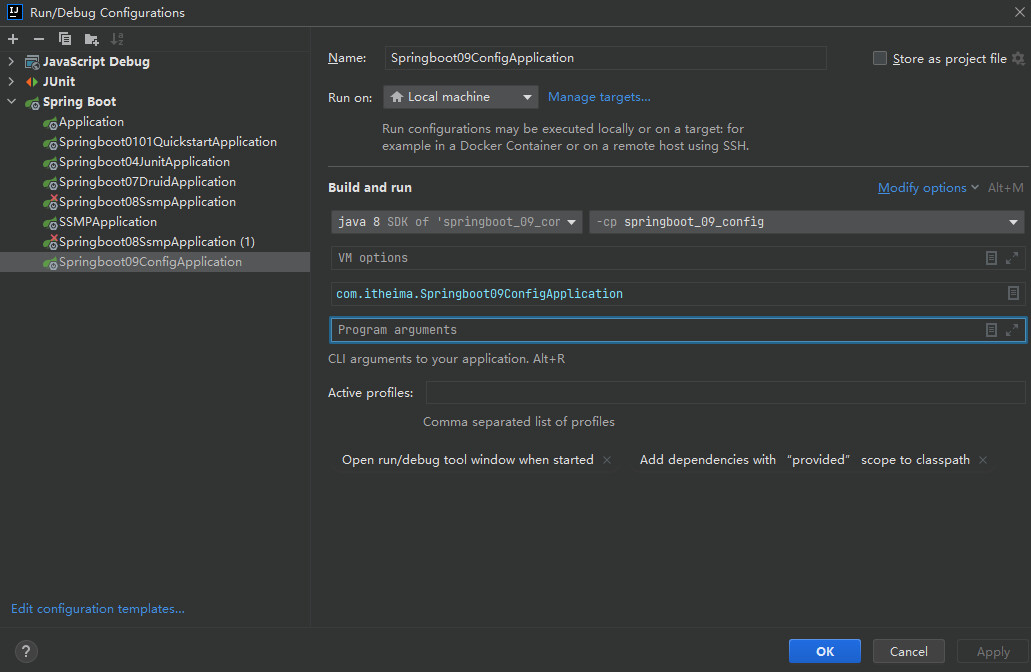Image resolution: width=1031 pixels, height=672 pixels.
Task: Enable Store as project file checkbox
Action: [x=880, y=59]
